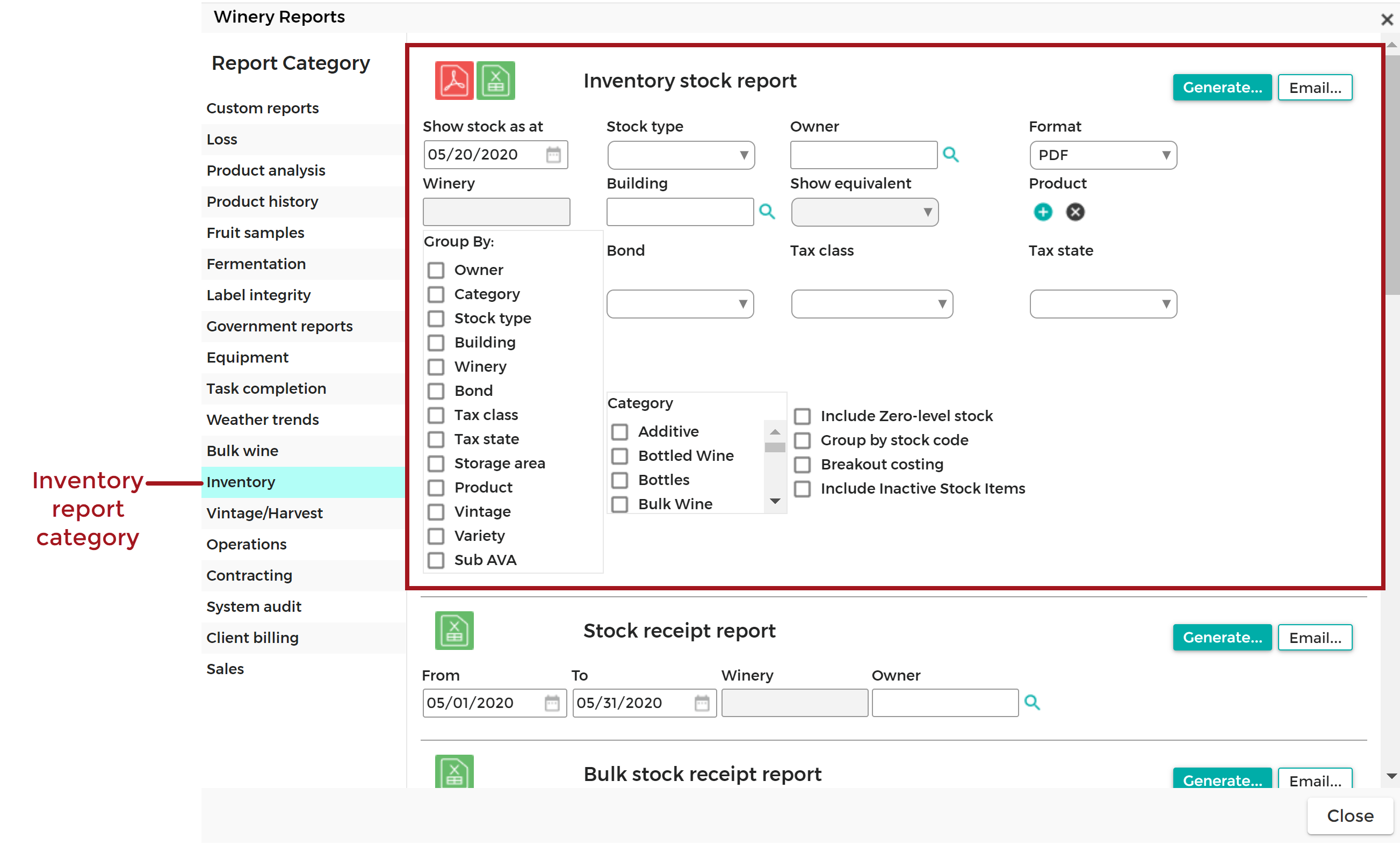Open Government reports category
The width and height of the screenshot is (1400, 846).
tap(304, 326)
